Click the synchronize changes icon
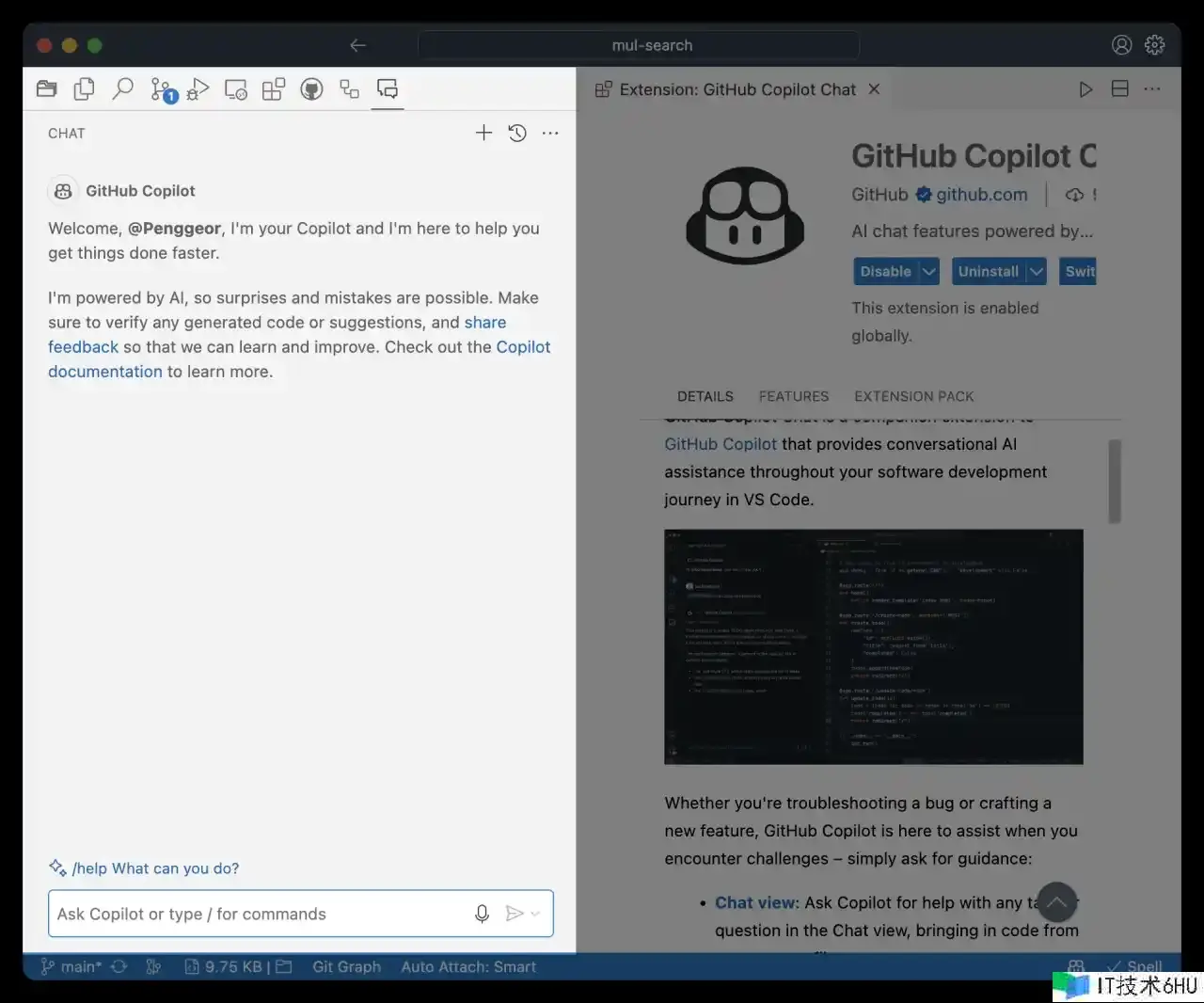This screenshot has height=1003, width=1204. pos(119,966)
